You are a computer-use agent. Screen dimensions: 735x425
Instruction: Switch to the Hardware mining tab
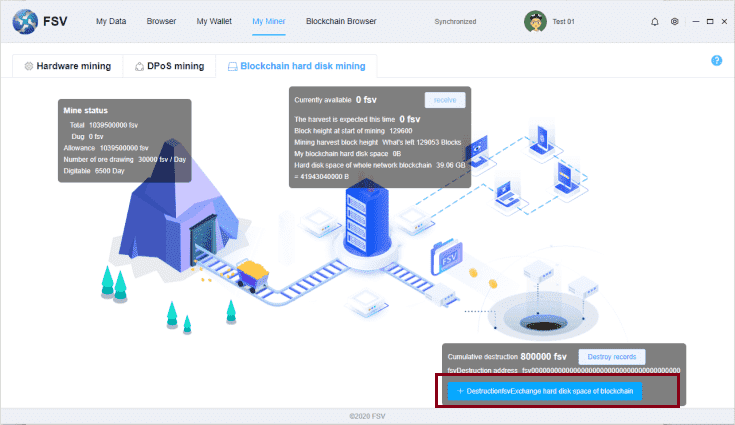pos(68,66)
